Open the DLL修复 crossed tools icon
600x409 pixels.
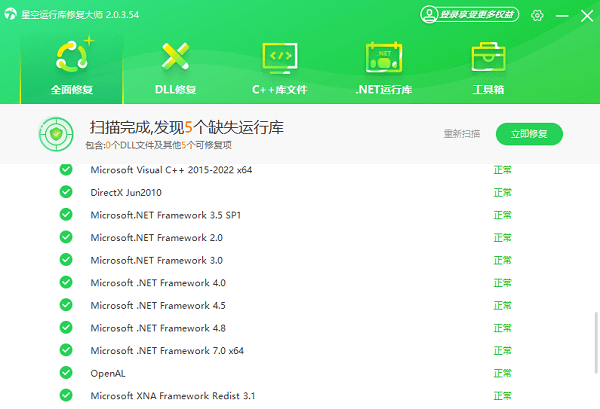[175, 56]
